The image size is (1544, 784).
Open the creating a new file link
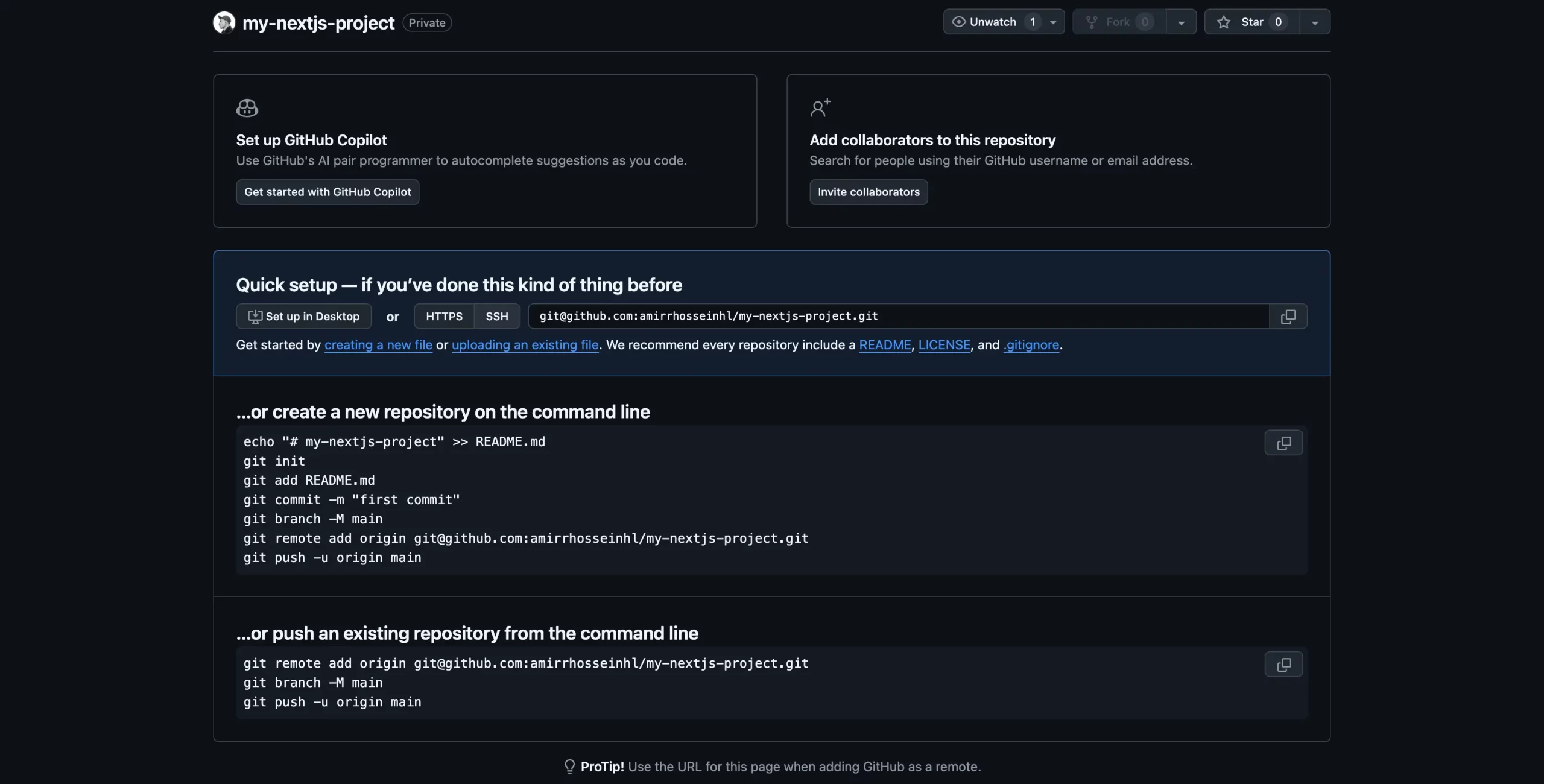[x=378, y=345]
